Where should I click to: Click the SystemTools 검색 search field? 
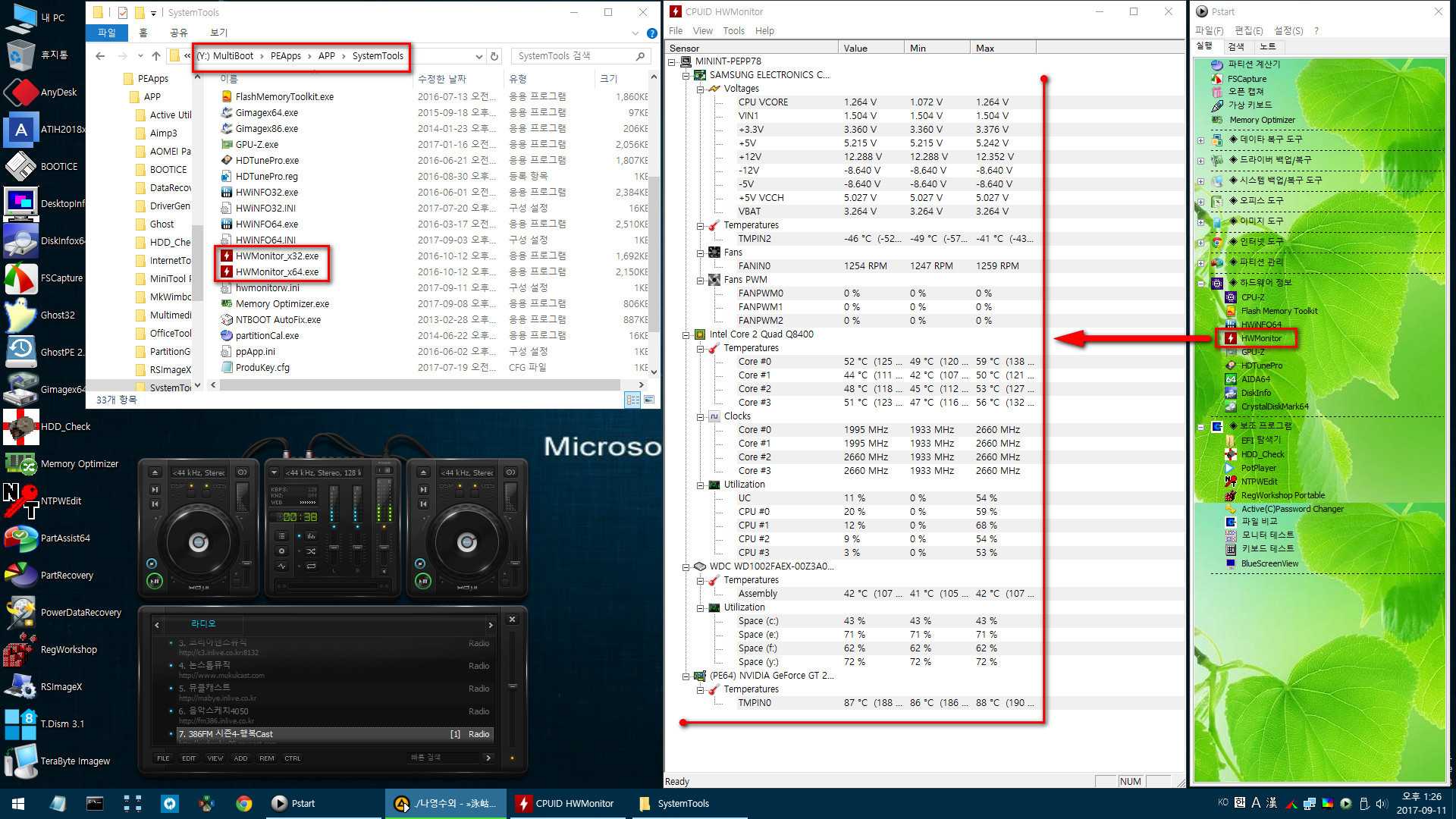[x=581, y=56]
